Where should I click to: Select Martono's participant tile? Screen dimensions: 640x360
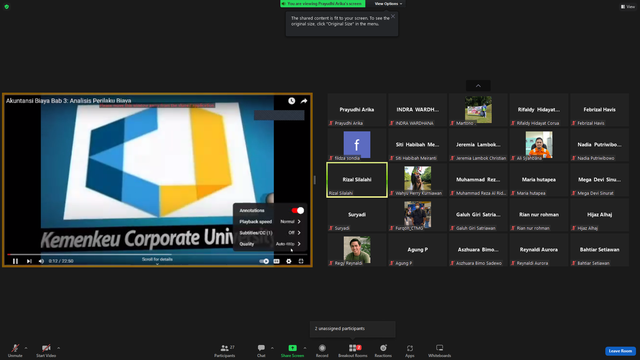(x=478, y=110)
